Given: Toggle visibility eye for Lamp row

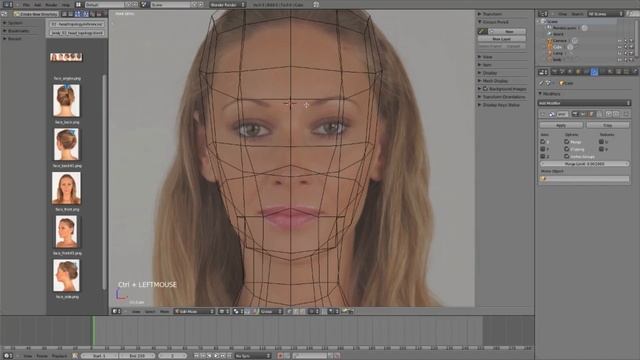Looking at the screenshot, I should click(x=620, y=53).
